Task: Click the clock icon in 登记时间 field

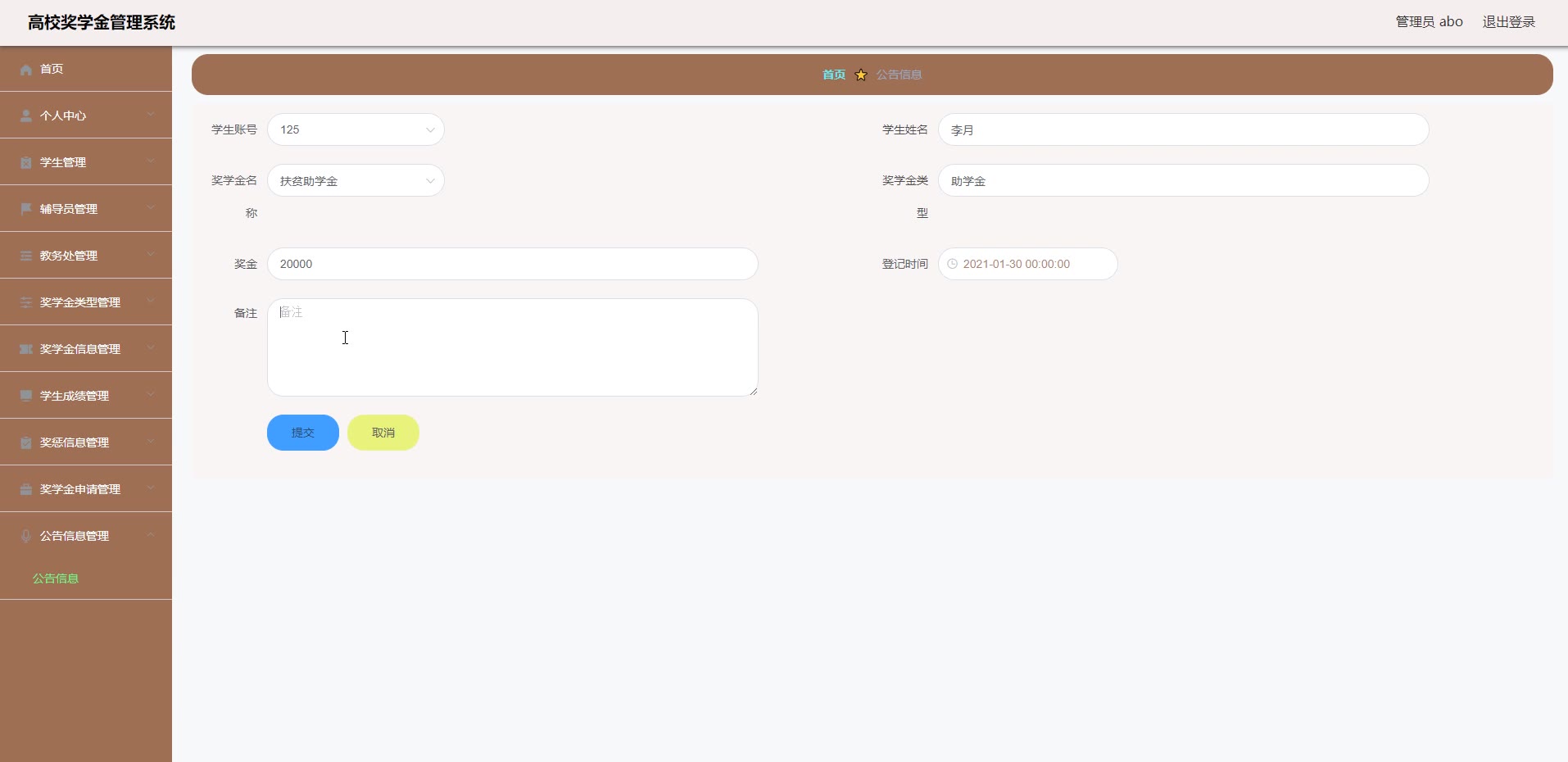Action: click(952, 264)
